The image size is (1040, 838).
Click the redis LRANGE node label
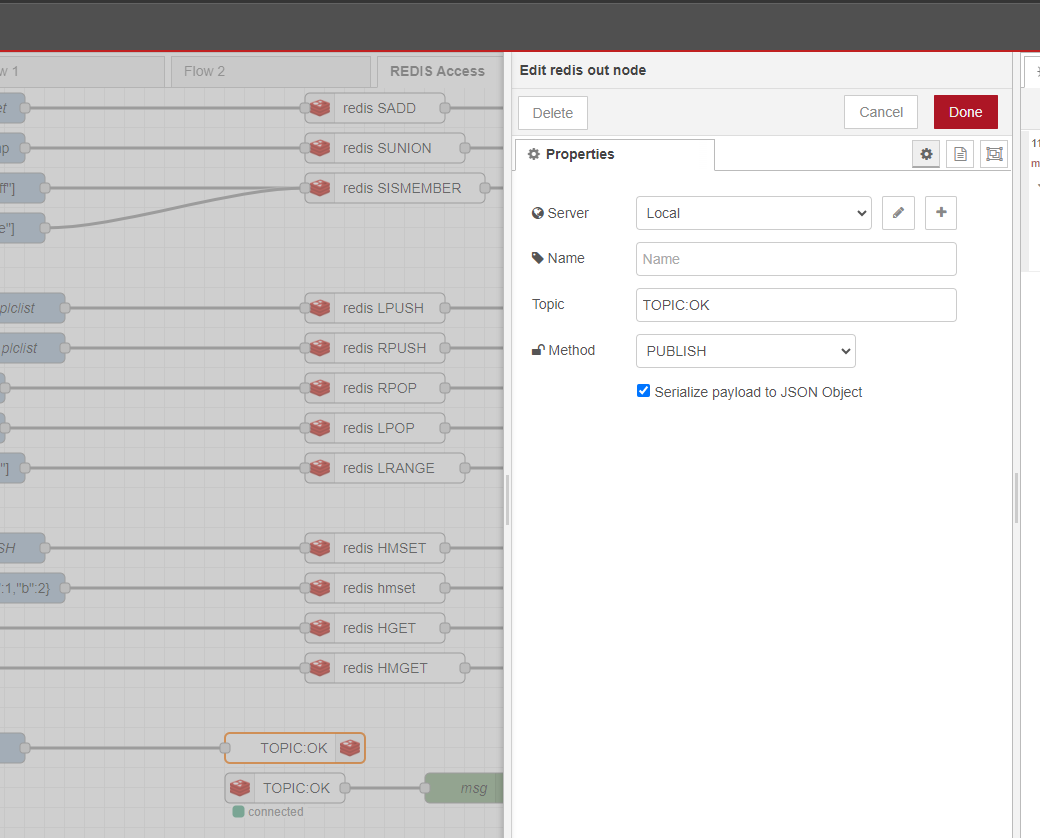click(389, 468)
